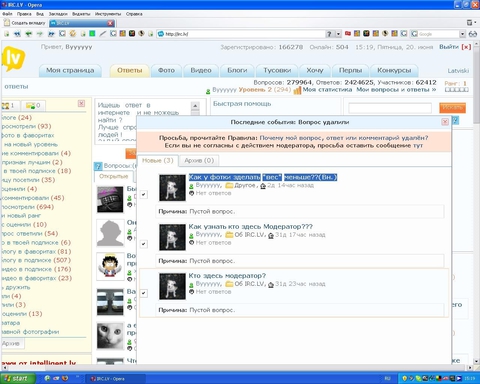Click the bar chart icon beside Моя статистика

[297, 90]
